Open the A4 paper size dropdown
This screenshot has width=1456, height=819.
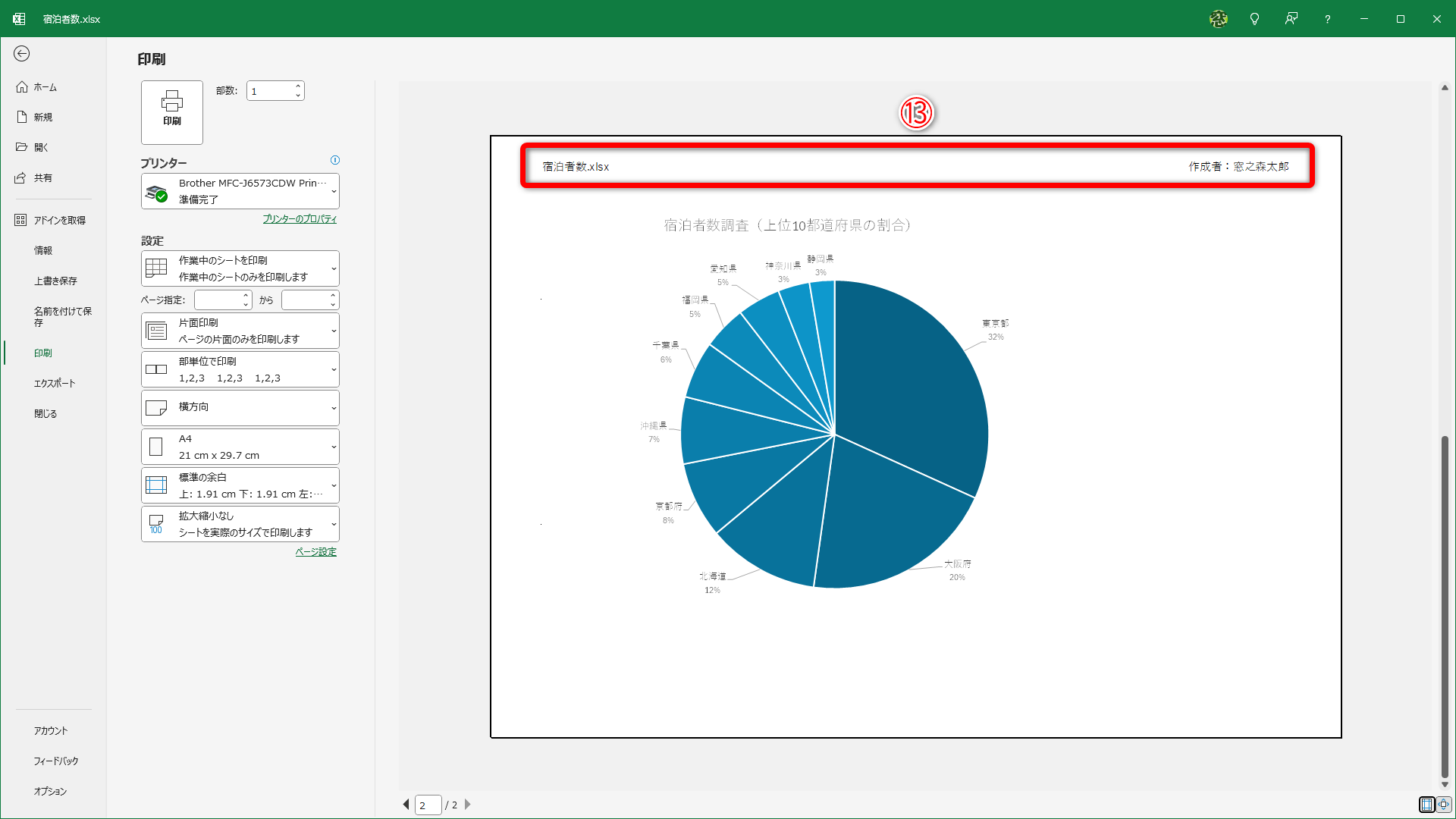pos(240,447)
